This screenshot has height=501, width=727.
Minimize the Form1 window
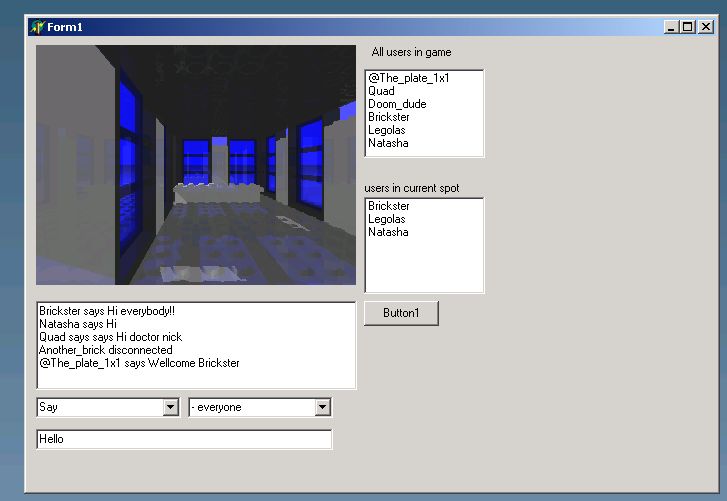671,27
